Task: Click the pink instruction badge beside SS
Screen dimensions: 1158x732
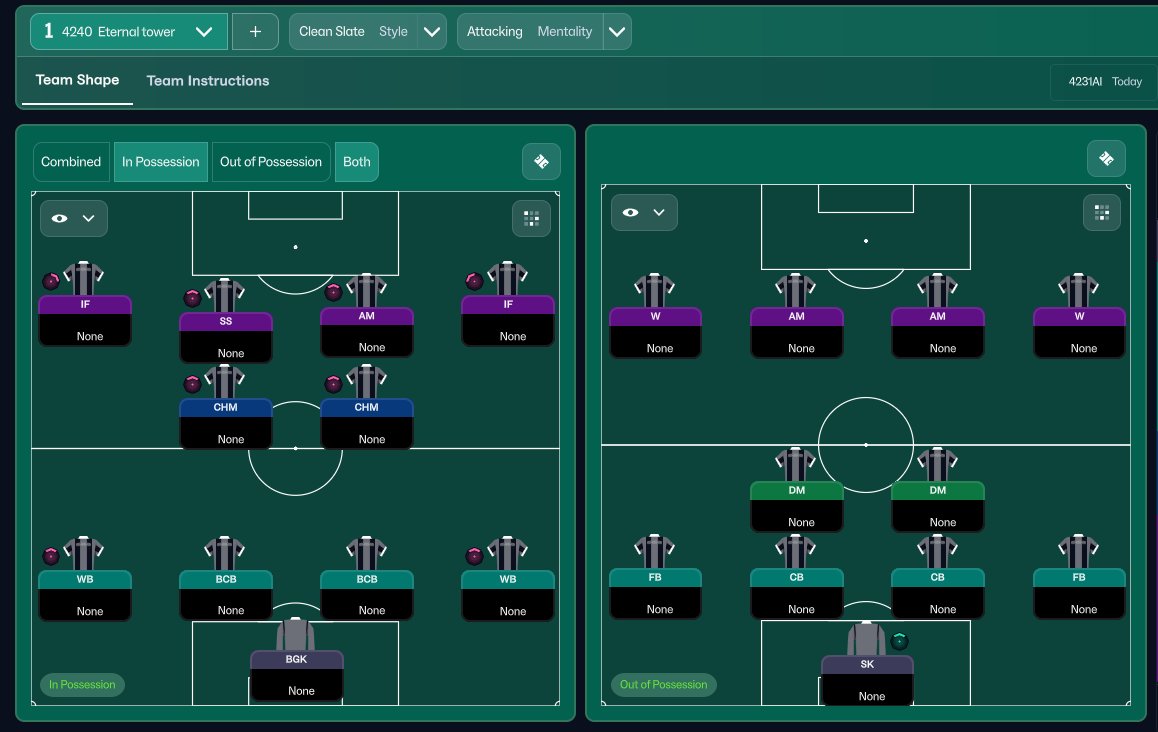Action: click(x=192, y=298)
